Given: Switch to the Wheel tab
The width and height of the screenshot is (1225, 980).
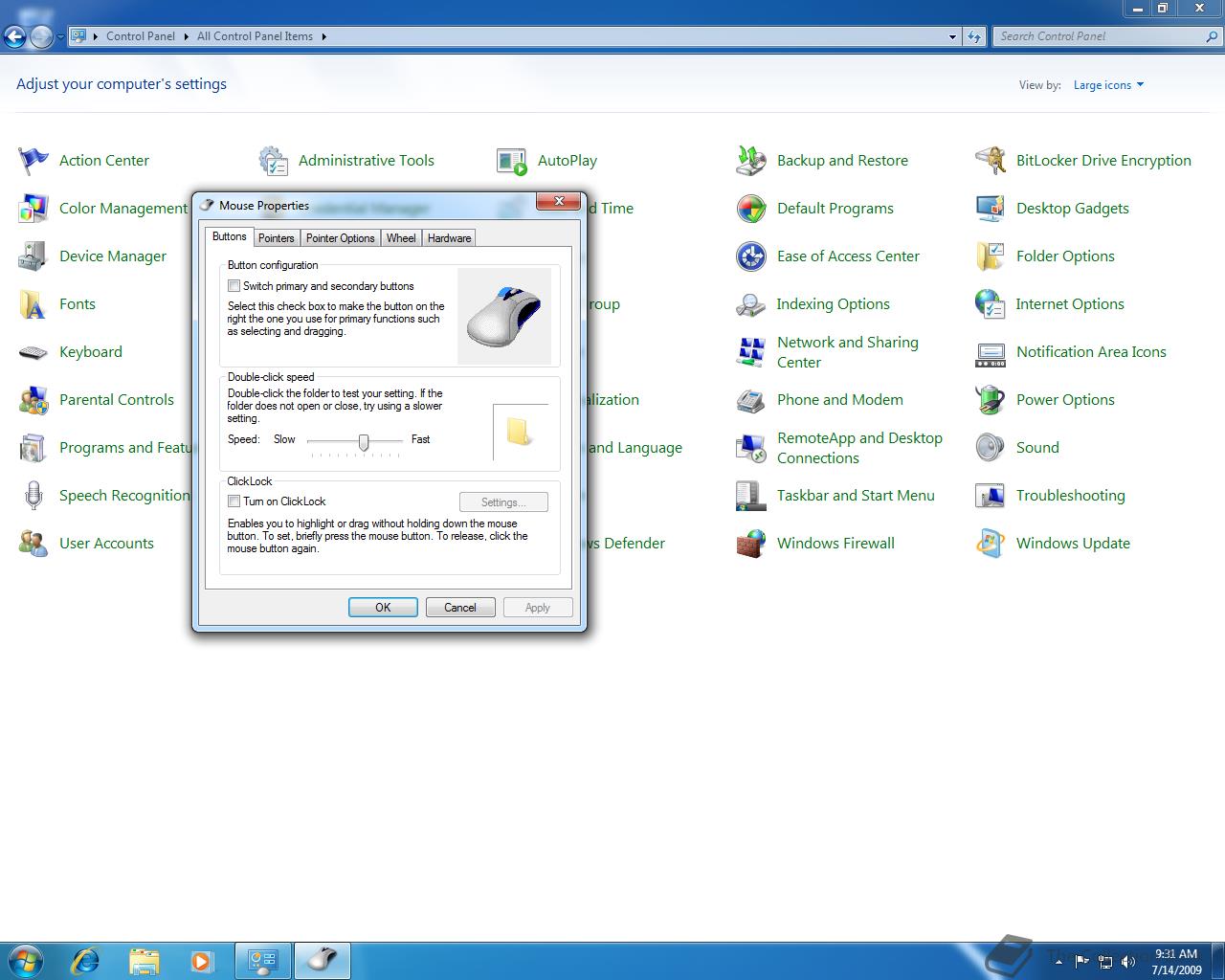Looking at the screenshot, I should (x=401, y=238).
